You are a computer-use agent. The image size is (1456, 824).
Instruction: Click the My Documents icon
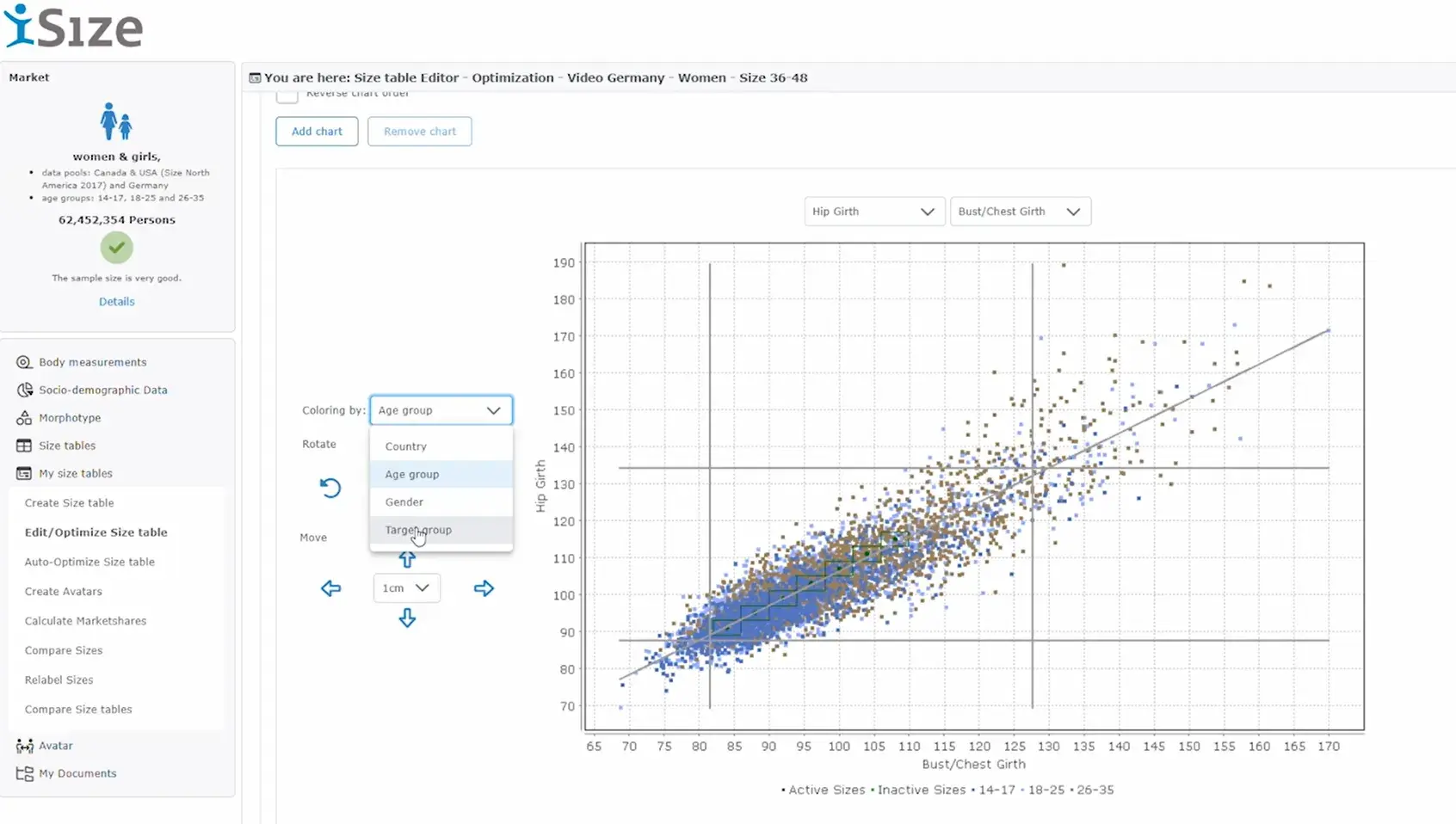pos(24,773)
